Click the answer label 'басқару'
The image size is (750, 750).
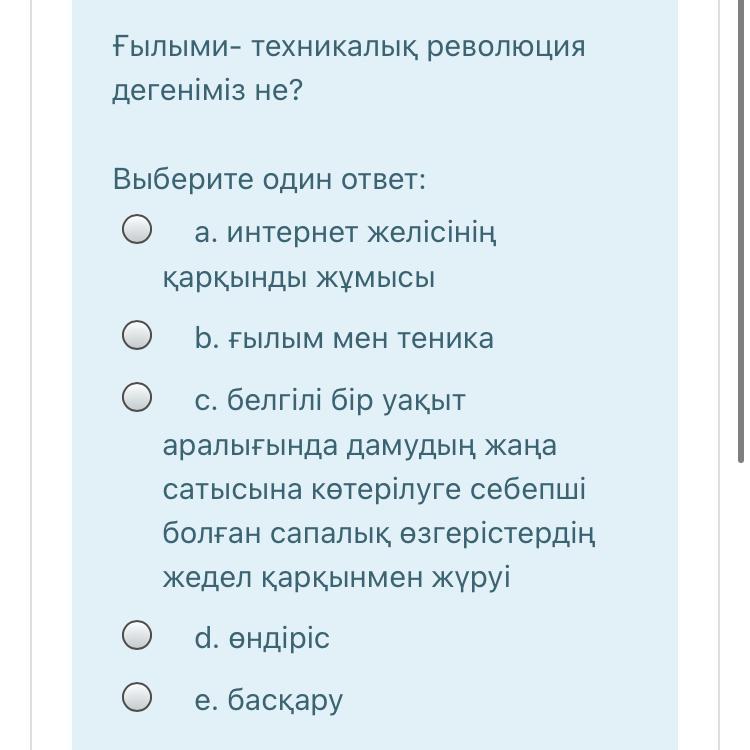[x=285, y=700]
